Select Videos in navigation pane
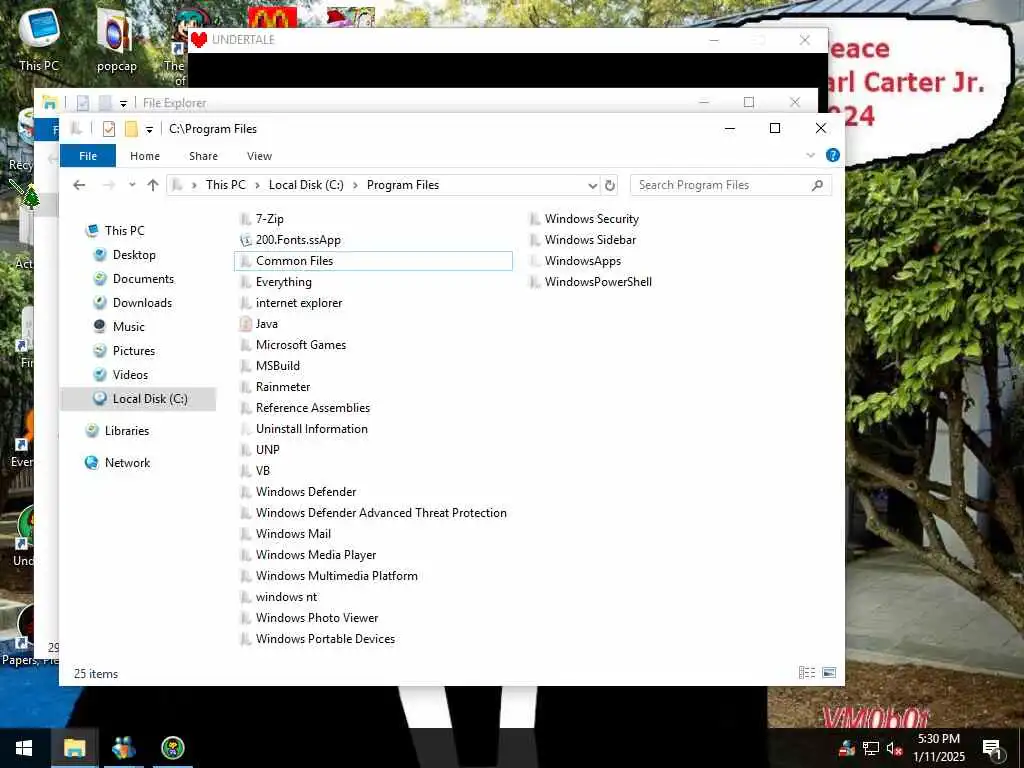1024x768 pixels. [x=130, y=375]
